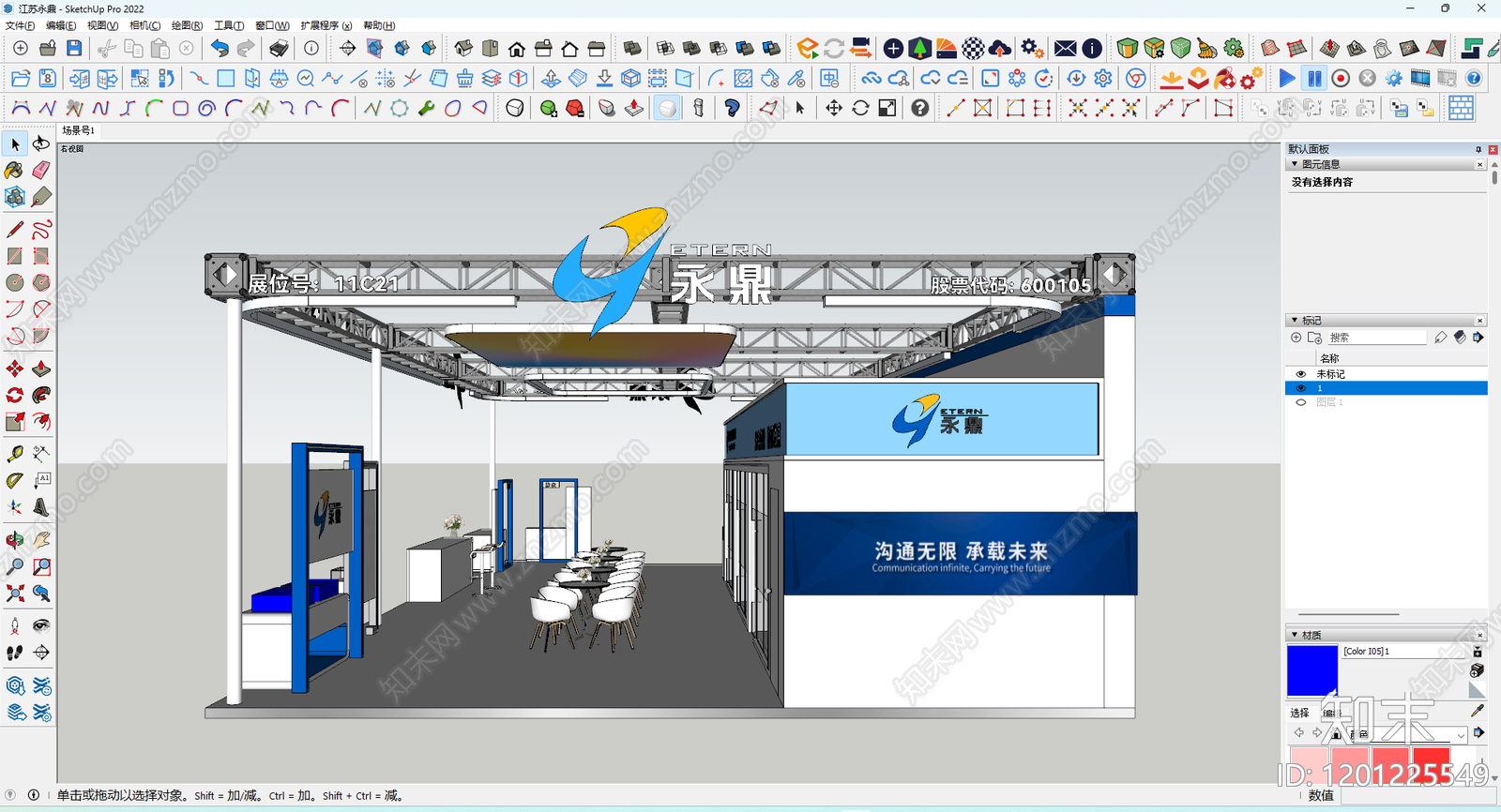Viewport: 1501px width, 812px height.
Task: Open Model Info from the toolbar
Action: 311,48
